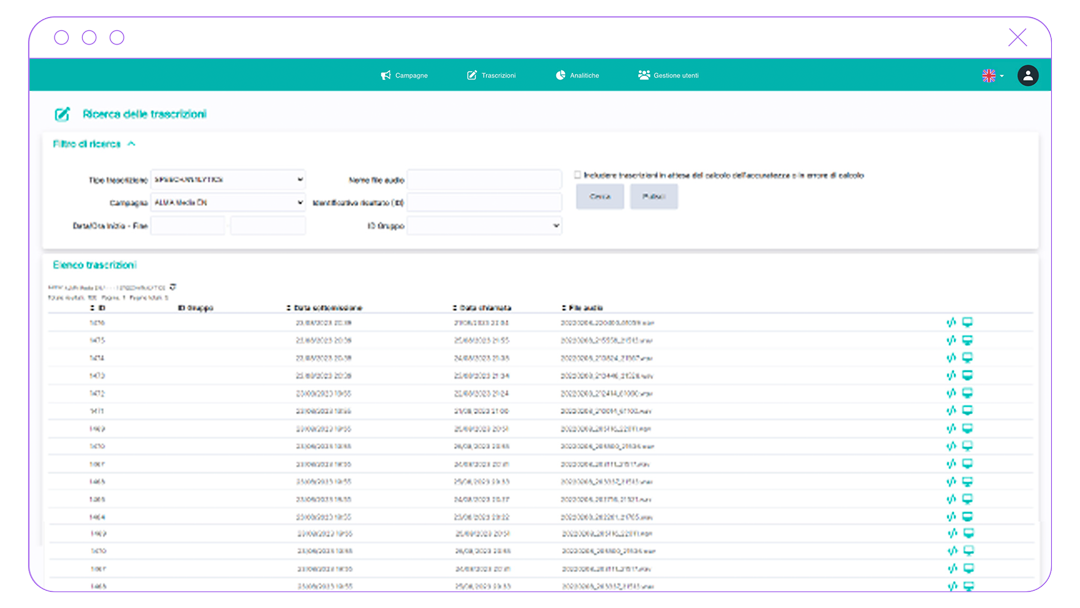This screenshot has width=1080, height=608.
Task: Click monitor icon for transcription row 1475
Action: 967,340
